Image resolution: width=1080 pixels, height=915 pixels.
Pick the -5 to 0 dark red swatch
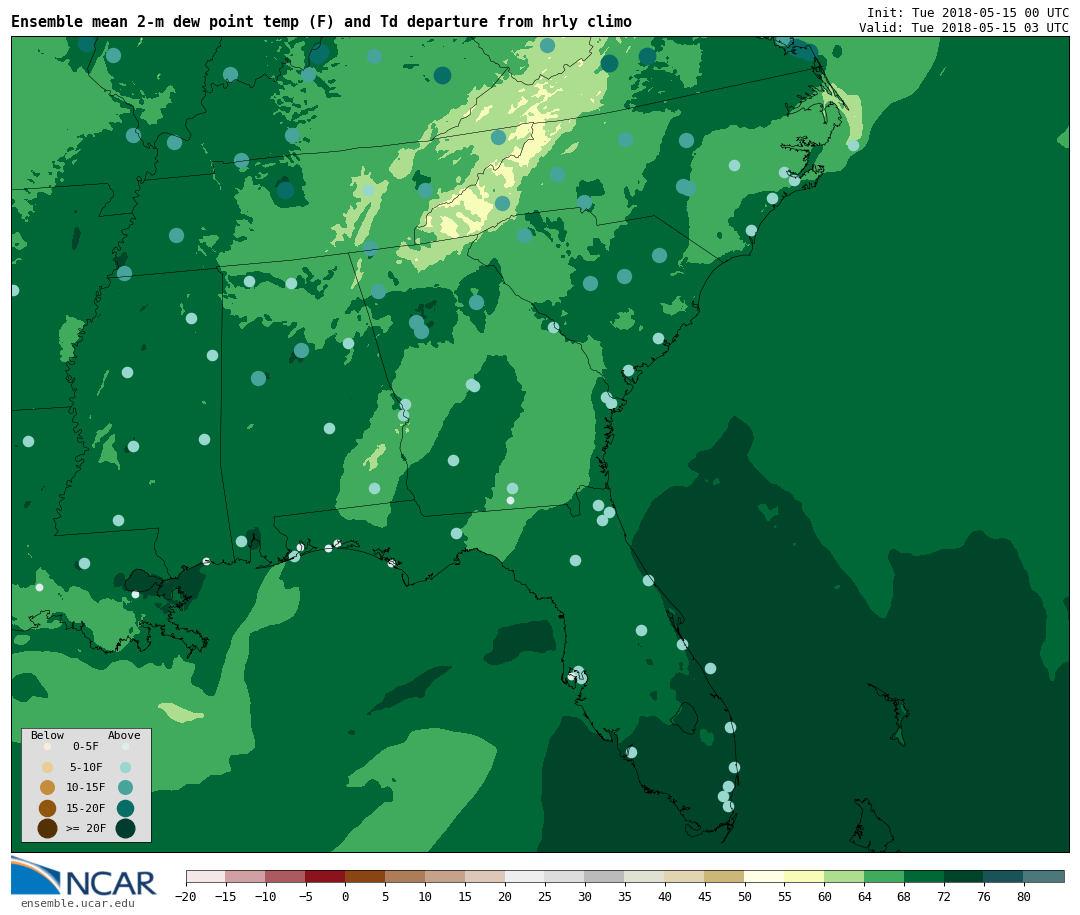[x=325, y=877]
